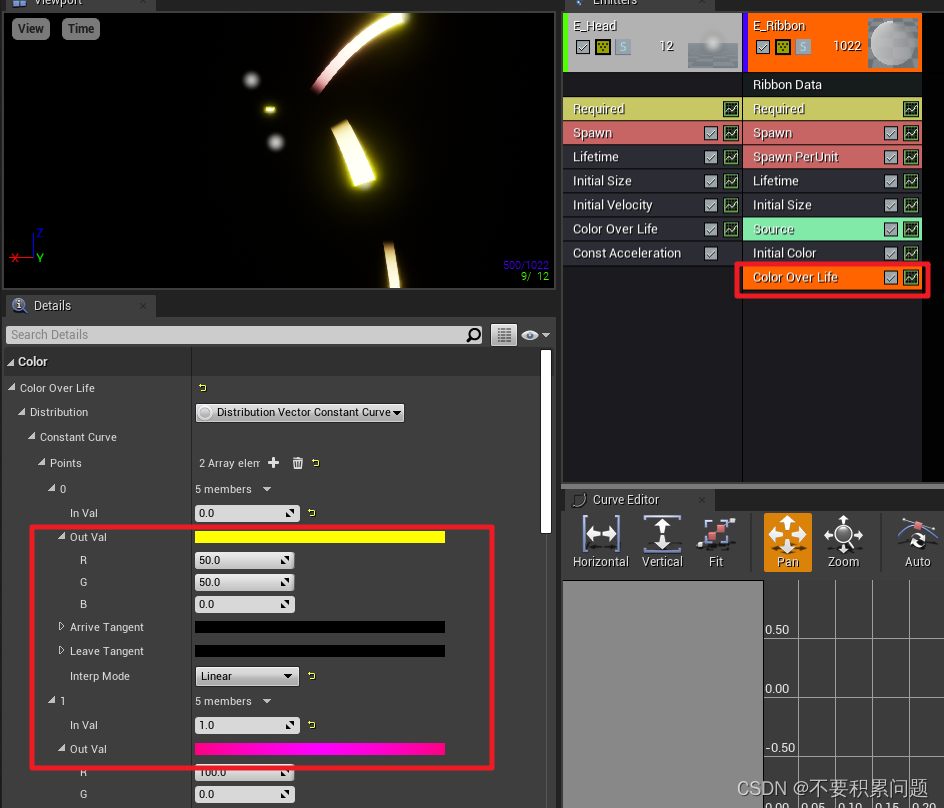Screen dimensions: 944x808
Task: Collapse point 0 Out Val
Action: coord(61,536)
